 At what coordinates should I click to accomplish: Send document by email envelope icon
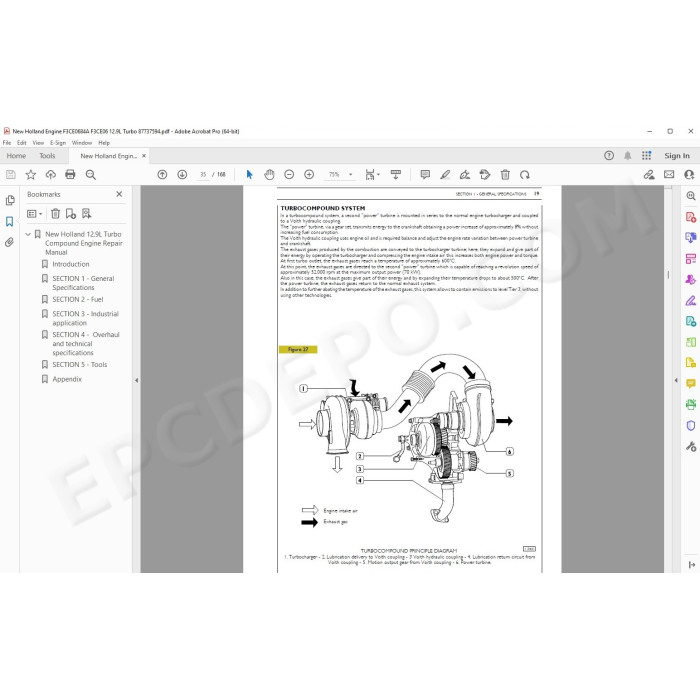coord(669,175)
